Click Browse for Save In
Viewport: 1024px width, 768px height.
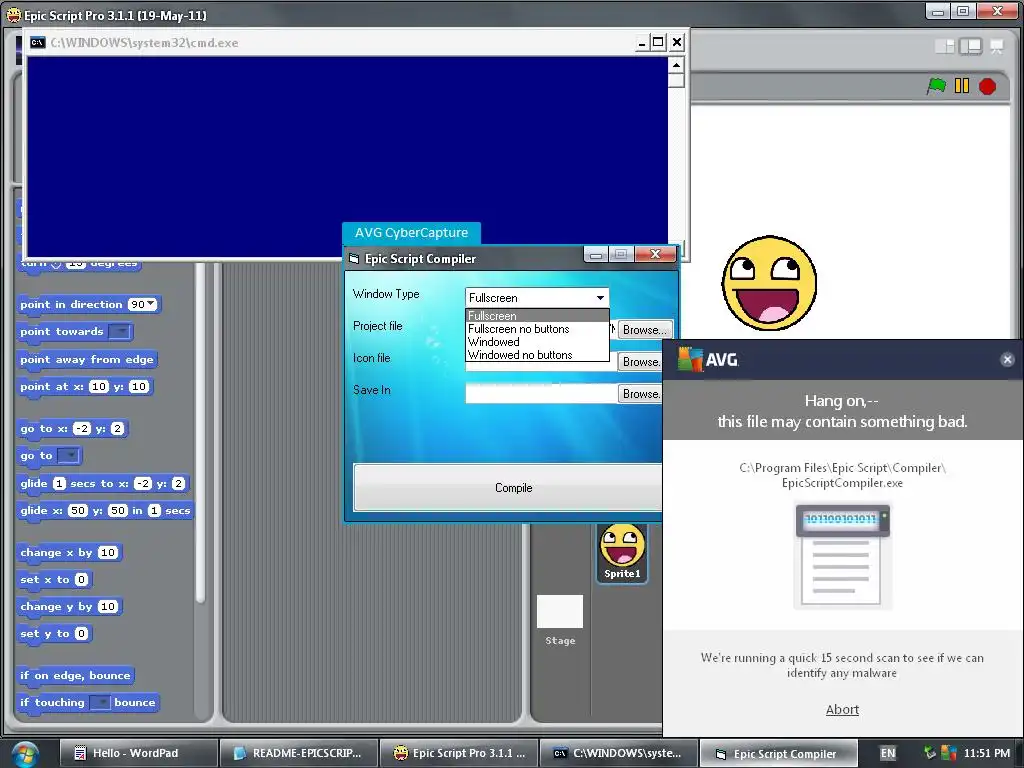[x=640, y=394]
